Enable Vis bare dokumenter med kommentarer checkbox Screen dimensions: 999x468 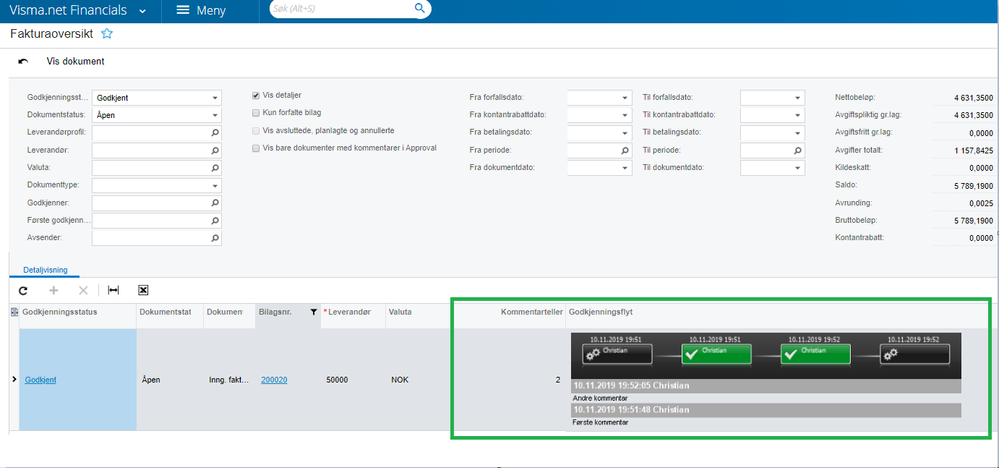[x=256, y=148]
